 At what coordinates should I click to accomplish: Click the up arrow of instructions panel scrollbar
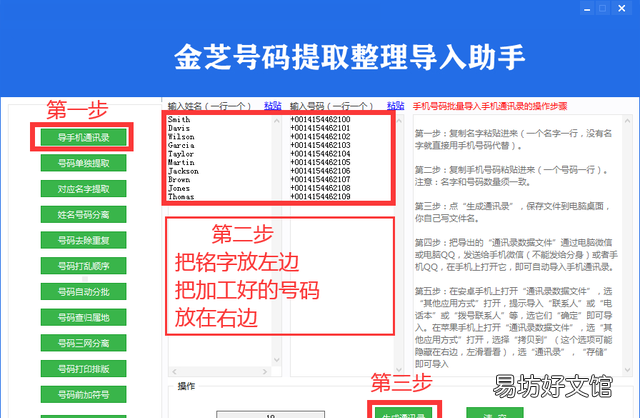point(627,121)
